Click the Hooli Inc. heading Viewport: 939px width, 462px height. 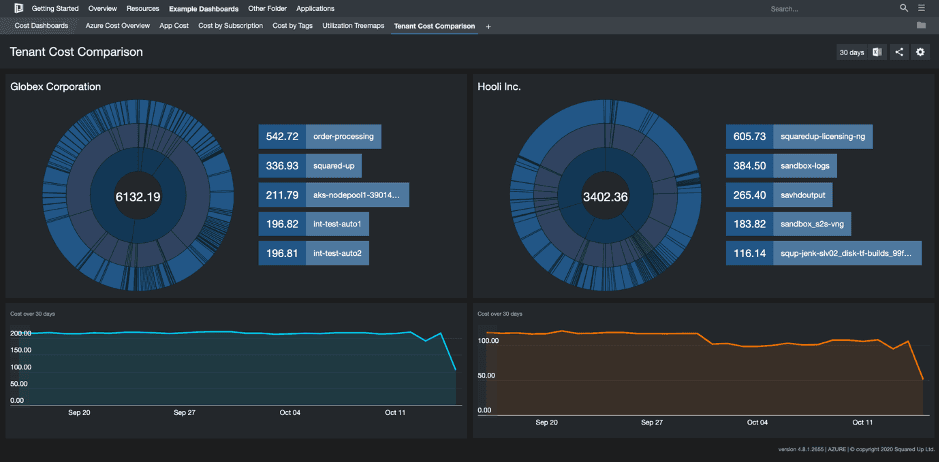[499, 87]
